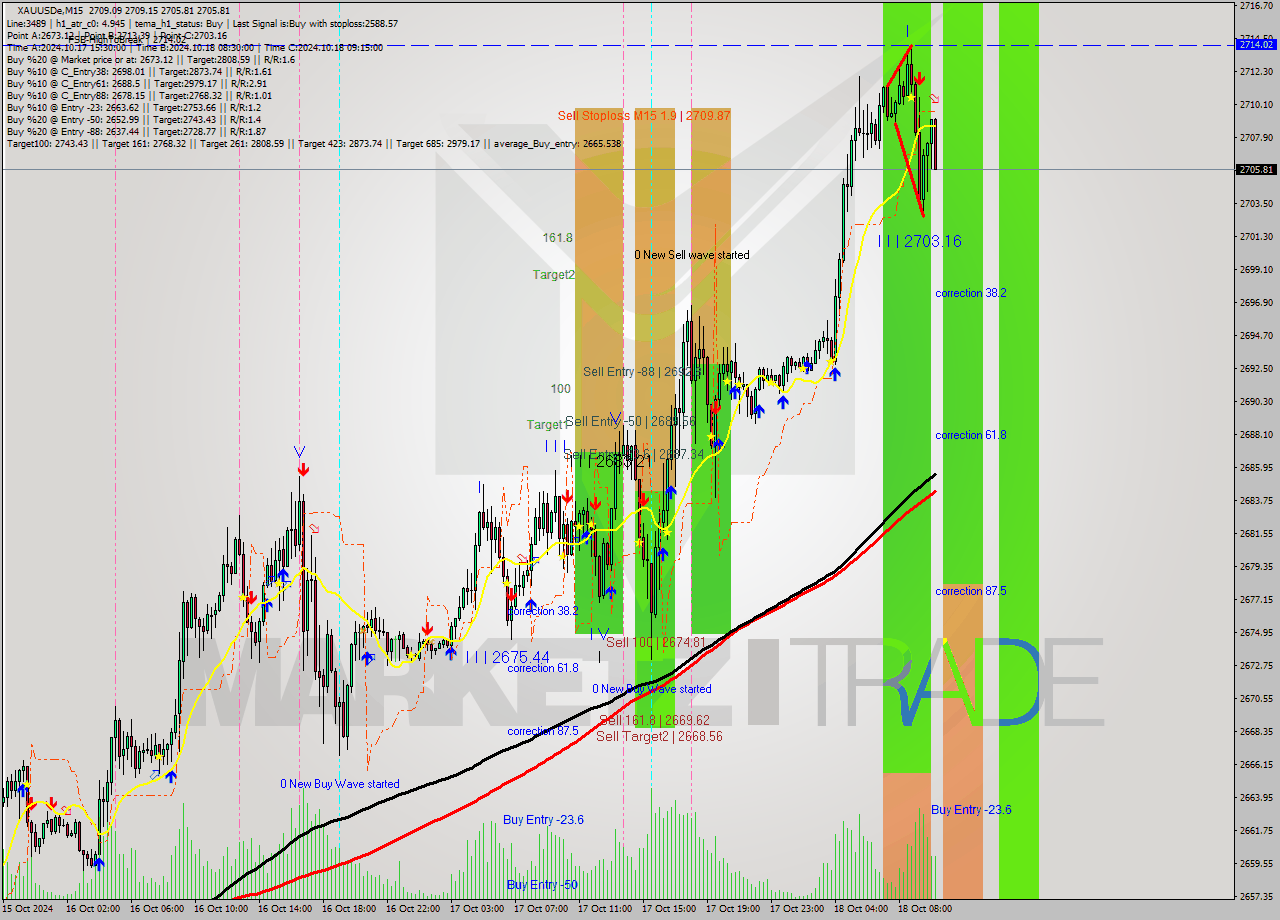
Task: Click the '16 Oct 22:00' time label
Action: tap(412, 909)
